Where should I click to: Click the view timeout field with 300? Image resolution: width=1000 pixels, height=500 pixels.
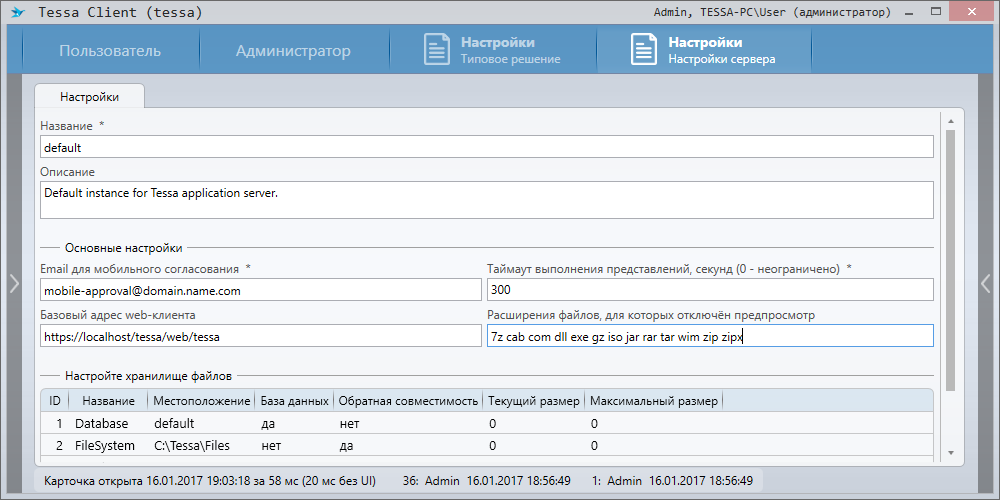point(710,290)
